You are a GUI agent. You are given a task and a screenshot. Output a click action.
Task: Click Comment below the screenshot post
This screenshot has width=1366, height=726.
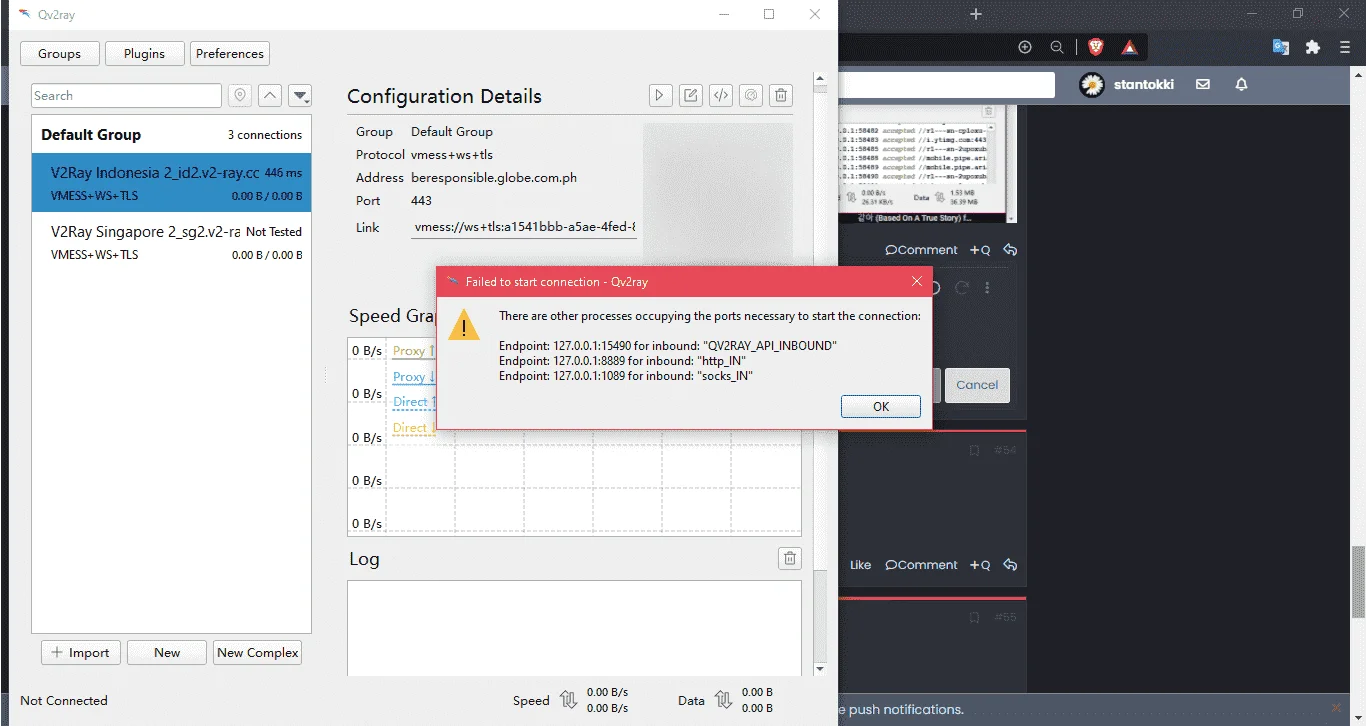point(922,250)
